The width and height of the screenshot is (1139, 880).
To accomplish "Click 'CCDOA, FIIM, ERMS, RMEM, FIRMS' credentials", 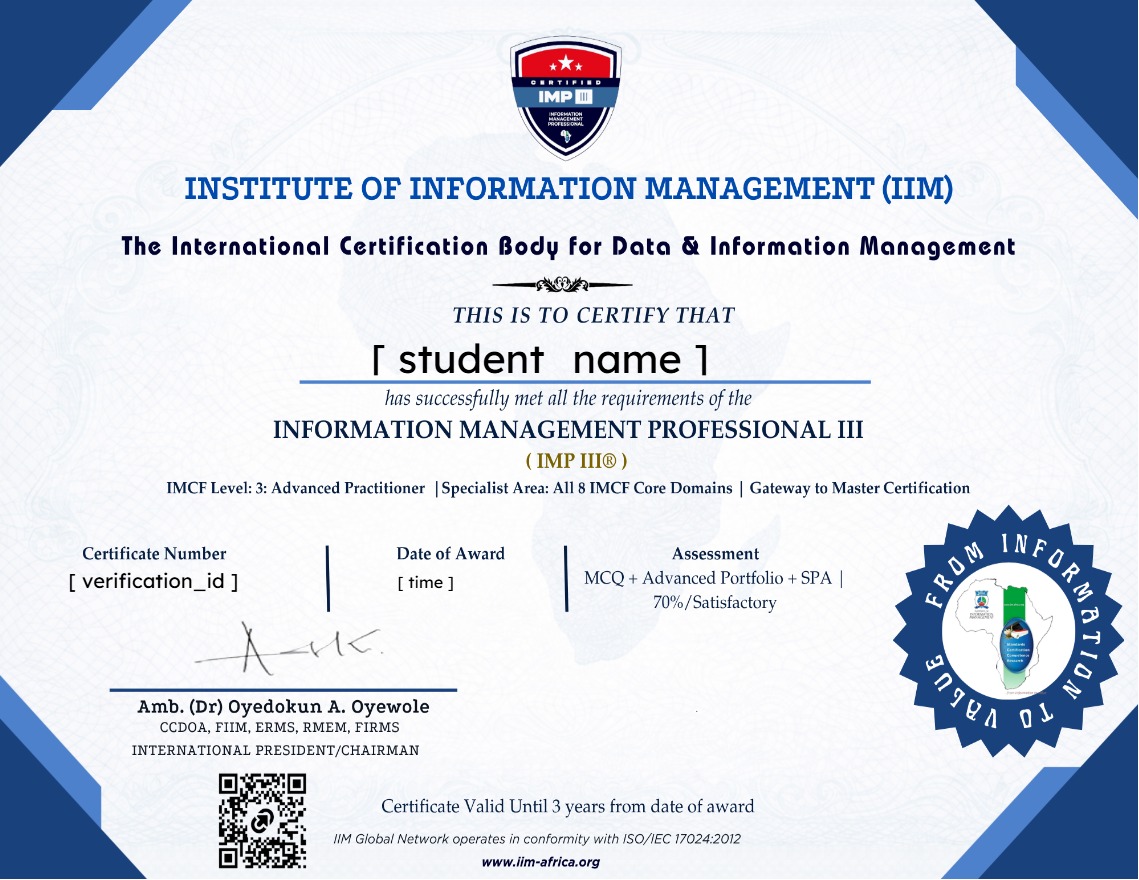I will (280, 727).
